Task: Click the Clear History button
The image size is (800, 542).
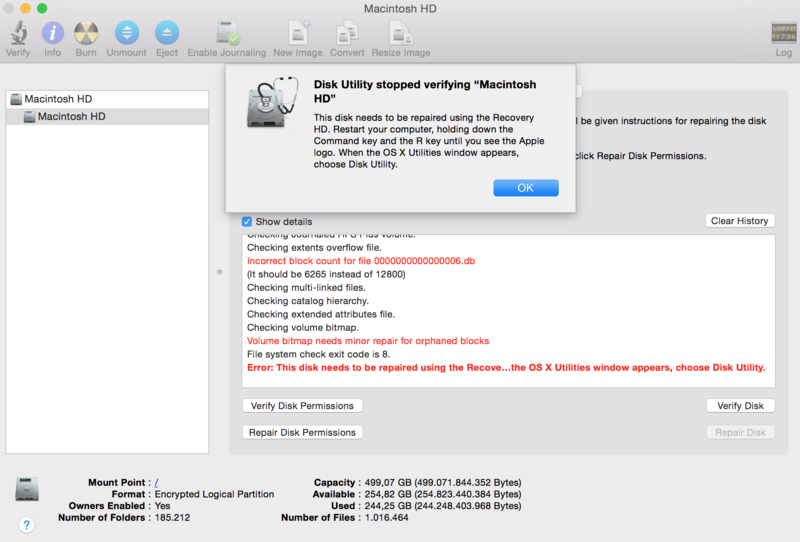Action: (x=740, y=221)
